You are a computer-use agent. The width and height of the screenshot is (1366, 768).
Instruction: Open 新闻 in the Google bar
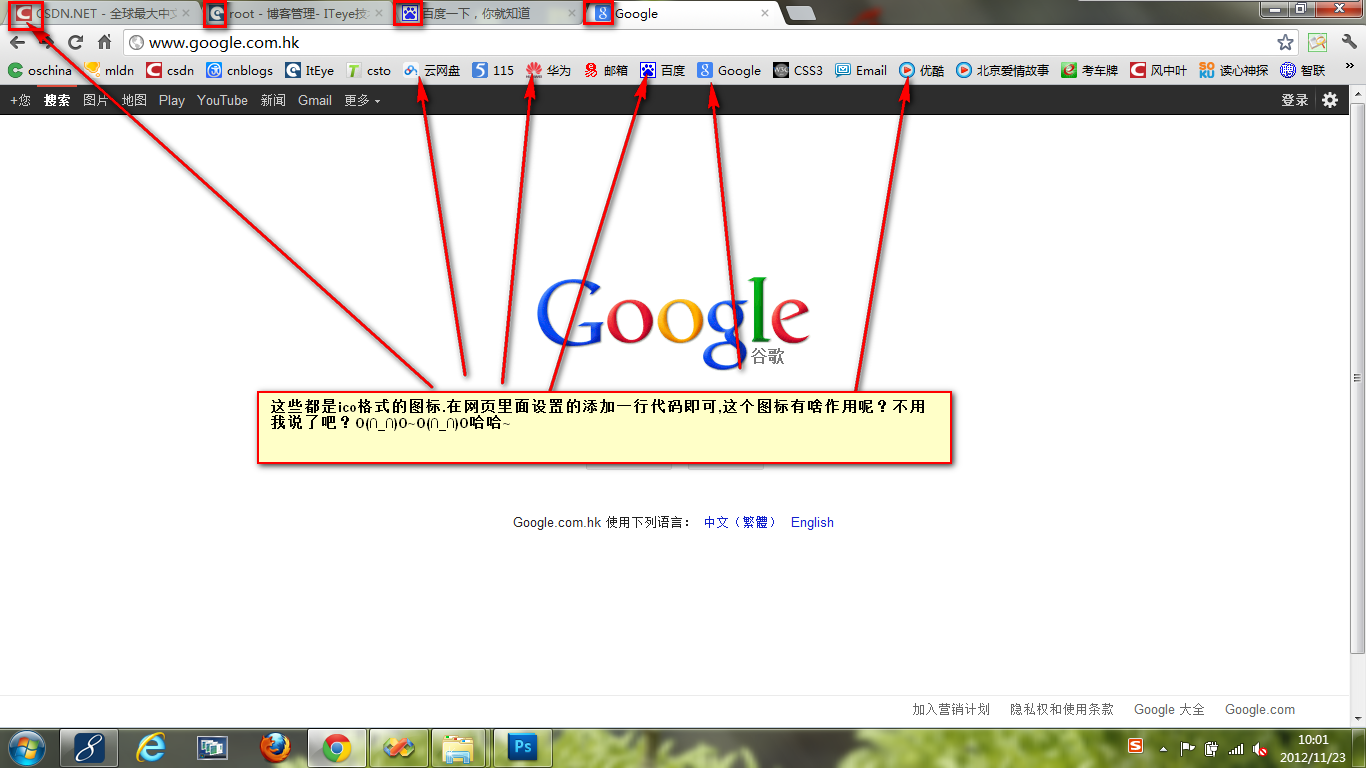click(x=273, y=100)
